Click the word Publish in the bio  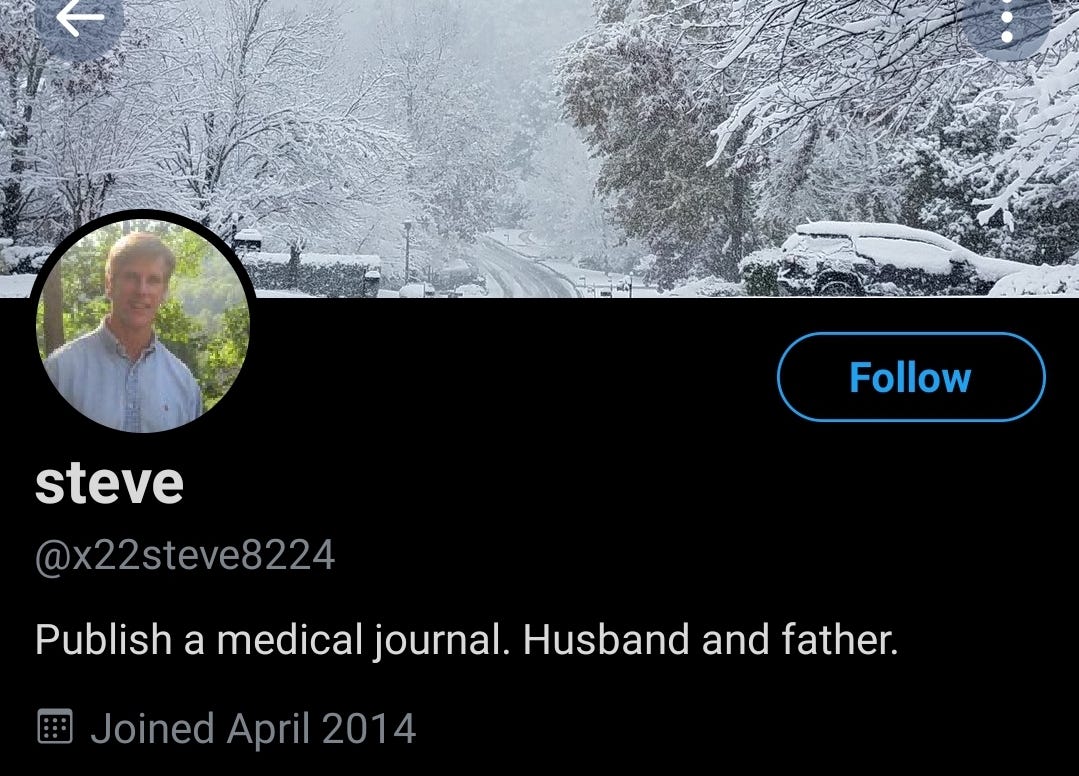click(x=103, y=639)
